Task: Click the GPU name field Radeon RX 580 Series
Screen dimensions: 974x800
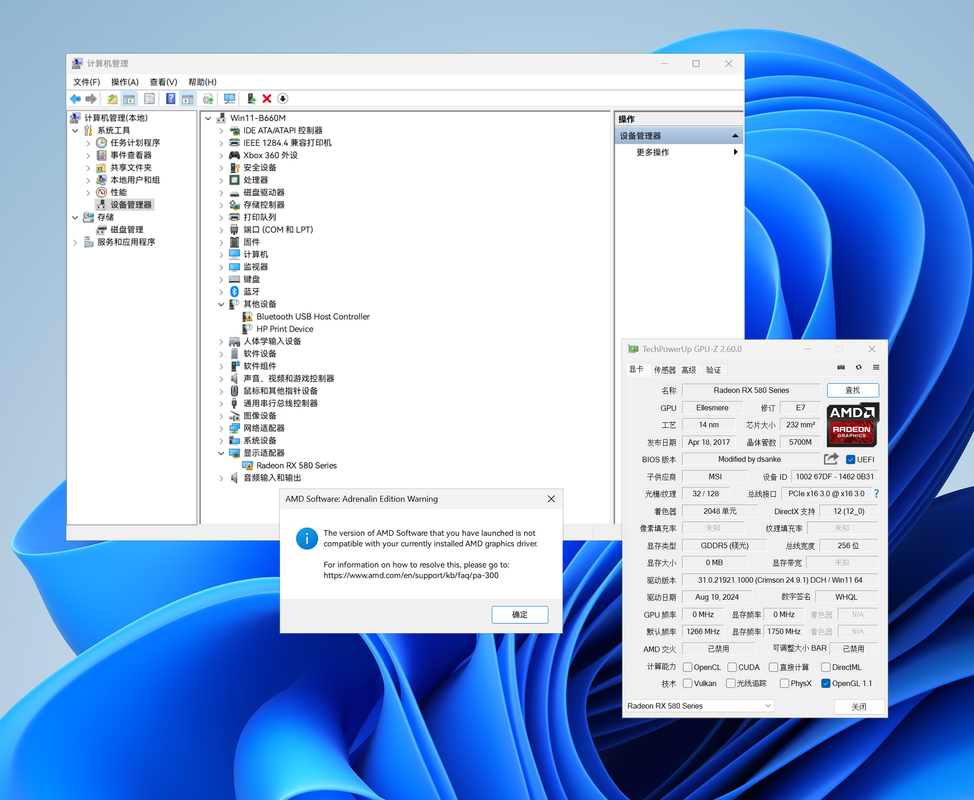Action: click(751, 390)
